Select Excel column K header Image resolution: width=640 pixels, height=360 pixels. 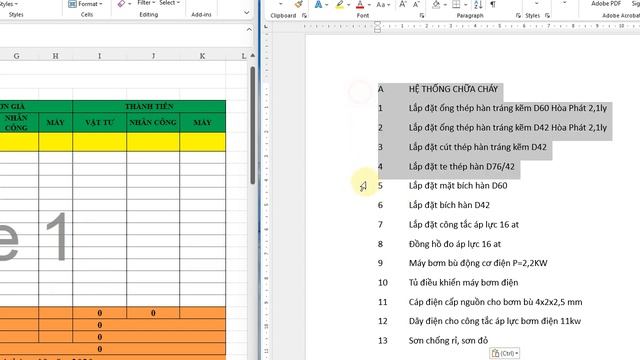pyautogui.click(x=202, y=56)
